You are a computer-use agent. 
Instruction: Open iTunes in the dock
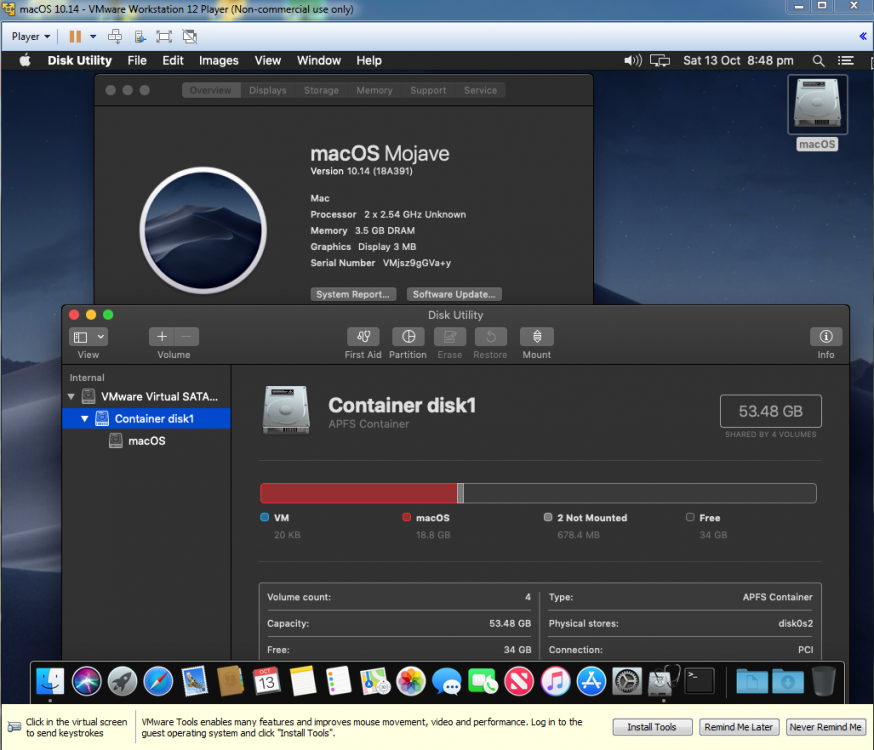555,681
